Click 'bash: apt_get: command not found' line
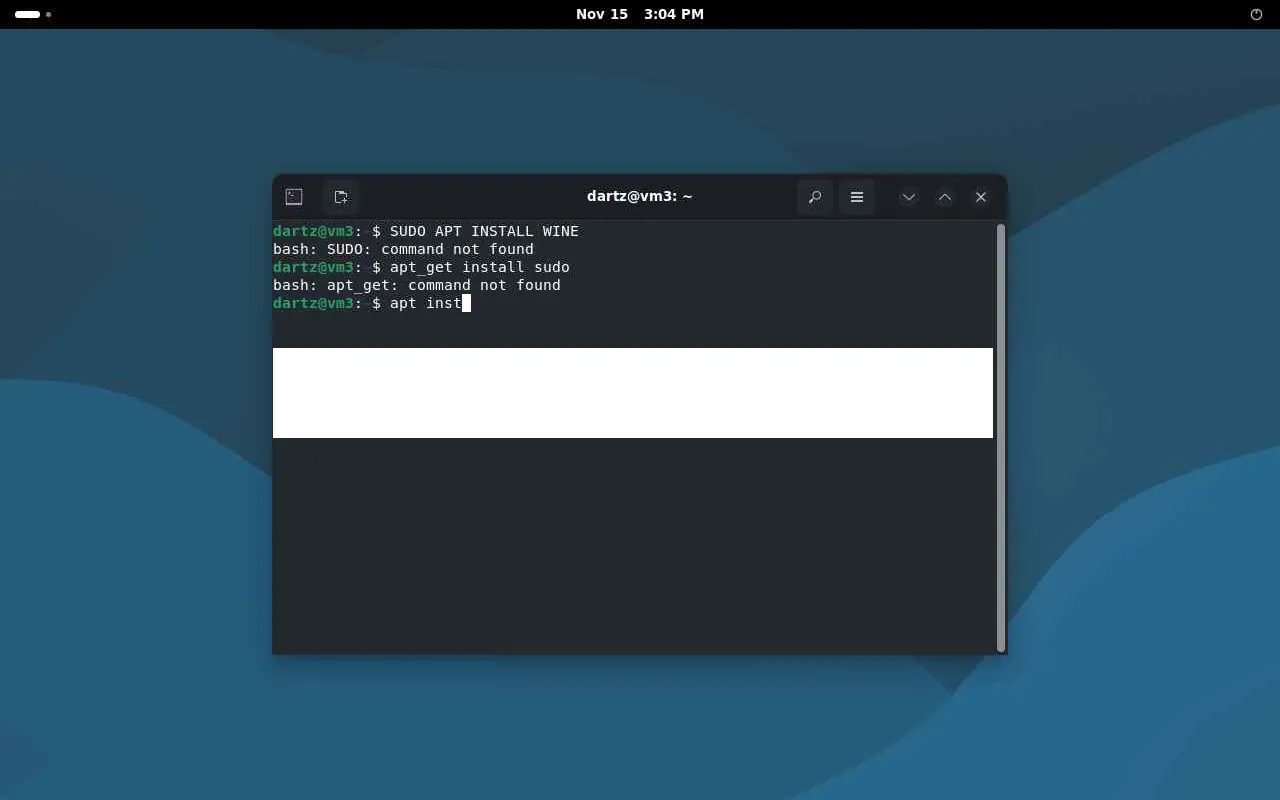This screenshot has height=800, width=1280. (417, 285)
